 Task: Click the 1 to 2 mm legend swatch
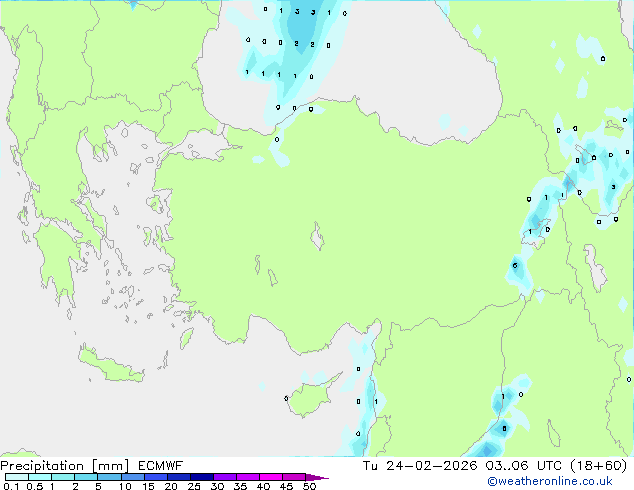pyautogui.click(x=63, y=477)
